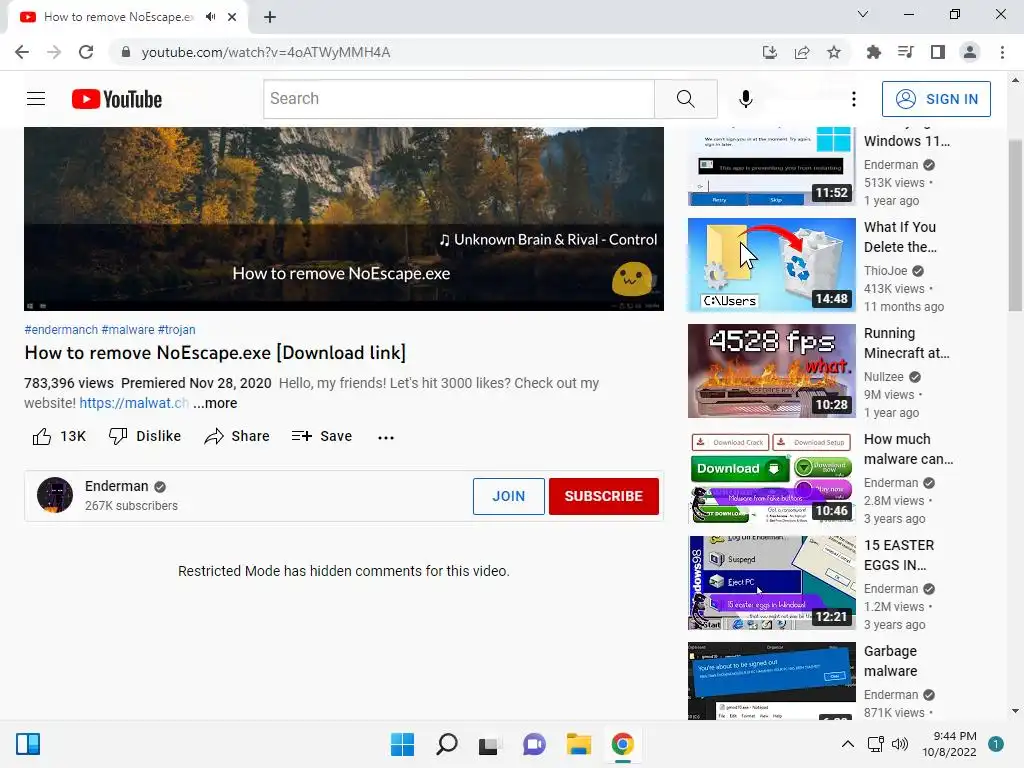
Task: Click the address bar URL
Action: tap(266, 52)
